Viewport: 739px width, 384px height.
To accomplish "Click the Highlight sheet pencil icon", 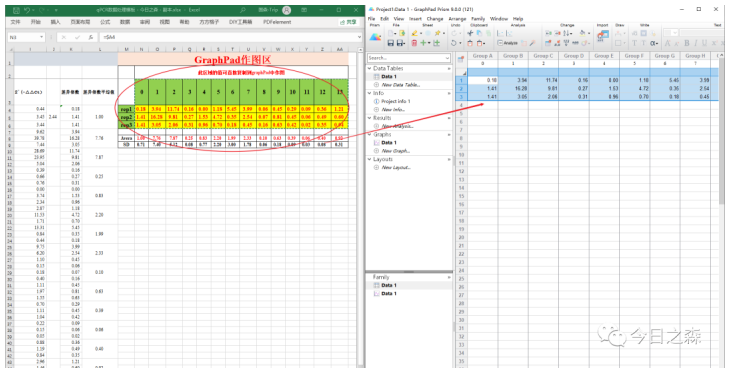I will tap(414, 33).
